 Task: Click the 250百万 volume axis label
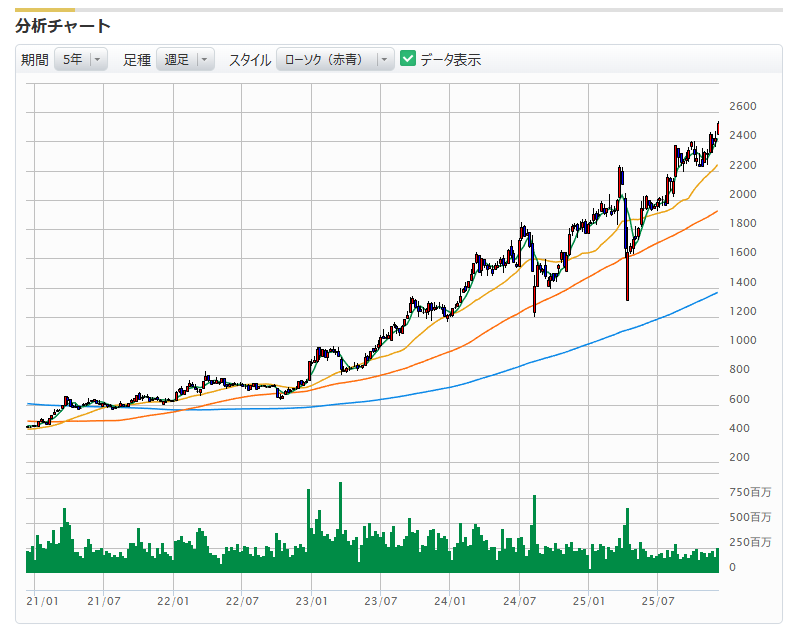coord(750,542)
